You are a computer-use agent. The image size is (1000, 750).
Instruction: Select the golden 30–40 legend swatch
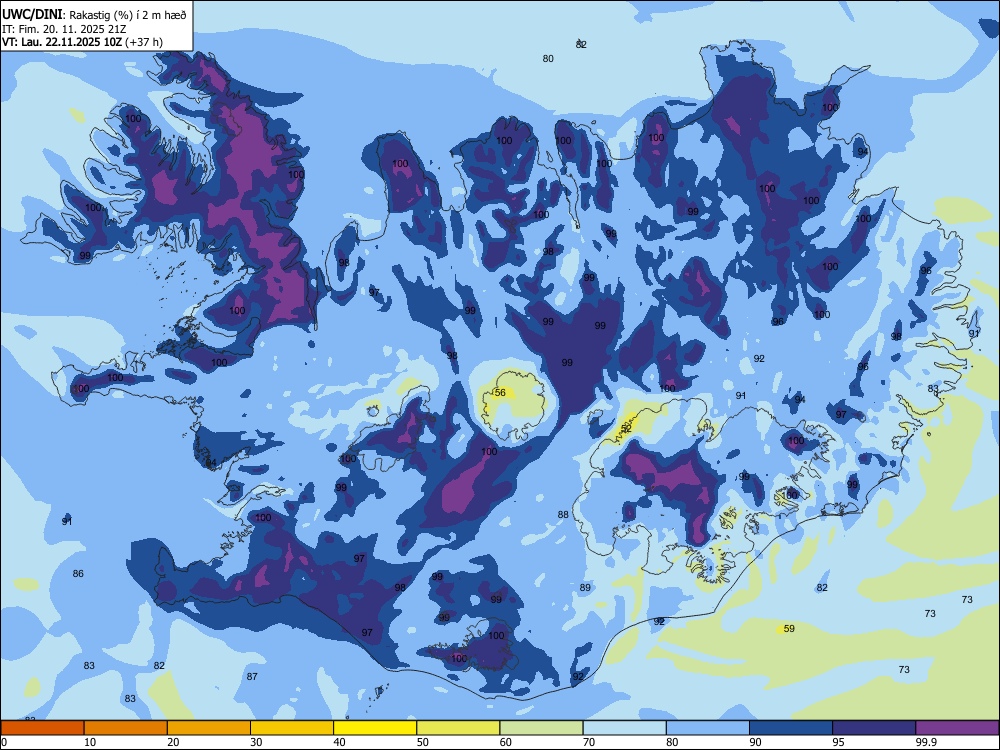click(x=292, y=728)
